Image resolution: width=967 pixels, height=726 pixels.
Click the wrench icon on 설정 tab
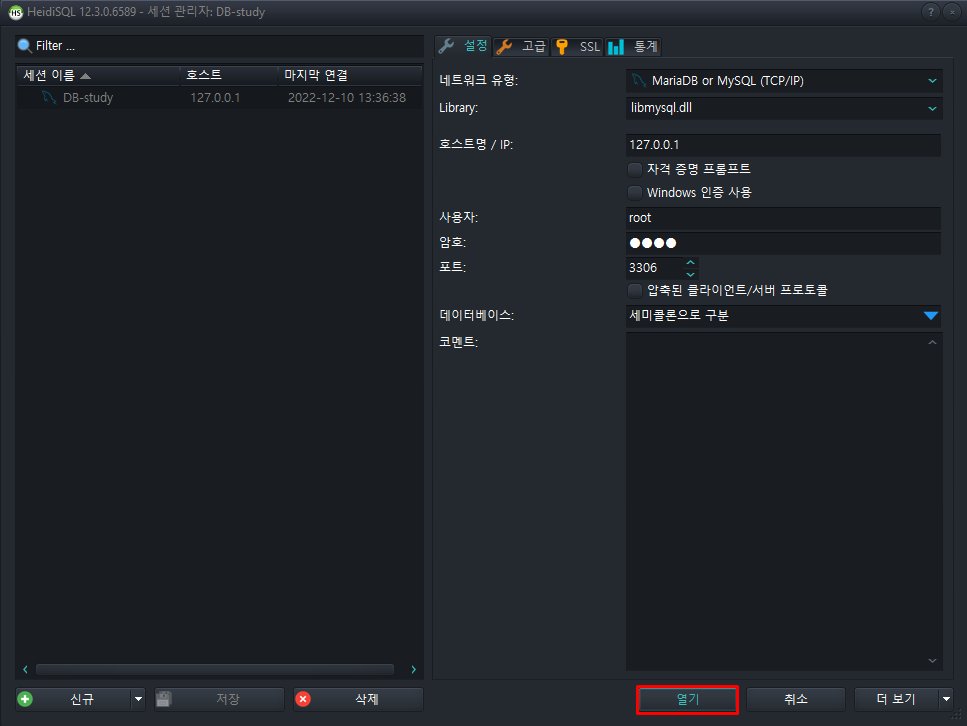pyautogui.click(x=446, y=46)
